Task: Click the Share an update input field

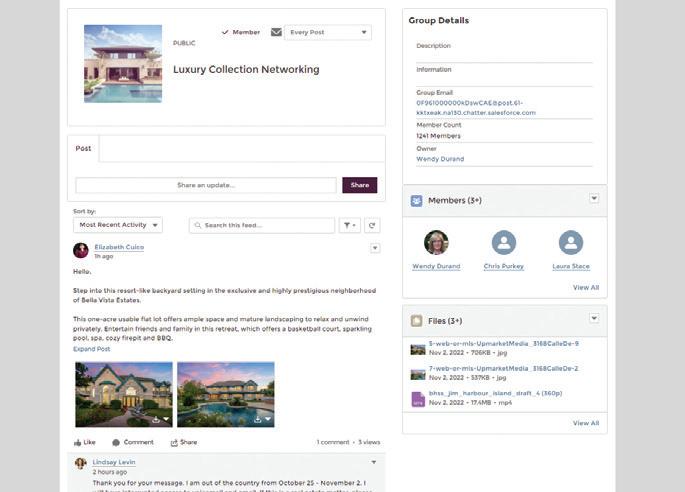Action: point(206,185)
